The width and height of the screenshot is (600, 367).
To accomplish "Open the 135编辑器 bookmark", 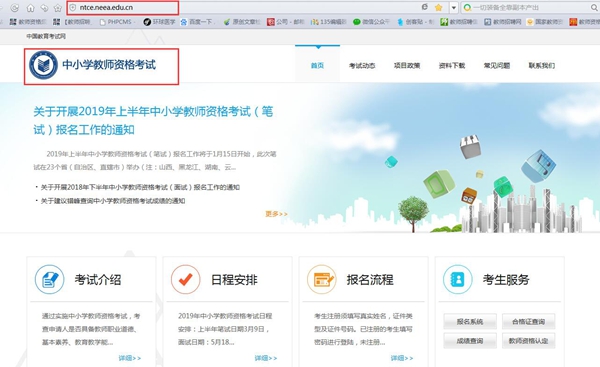I will pyautogui.click(x=328, y=22).
